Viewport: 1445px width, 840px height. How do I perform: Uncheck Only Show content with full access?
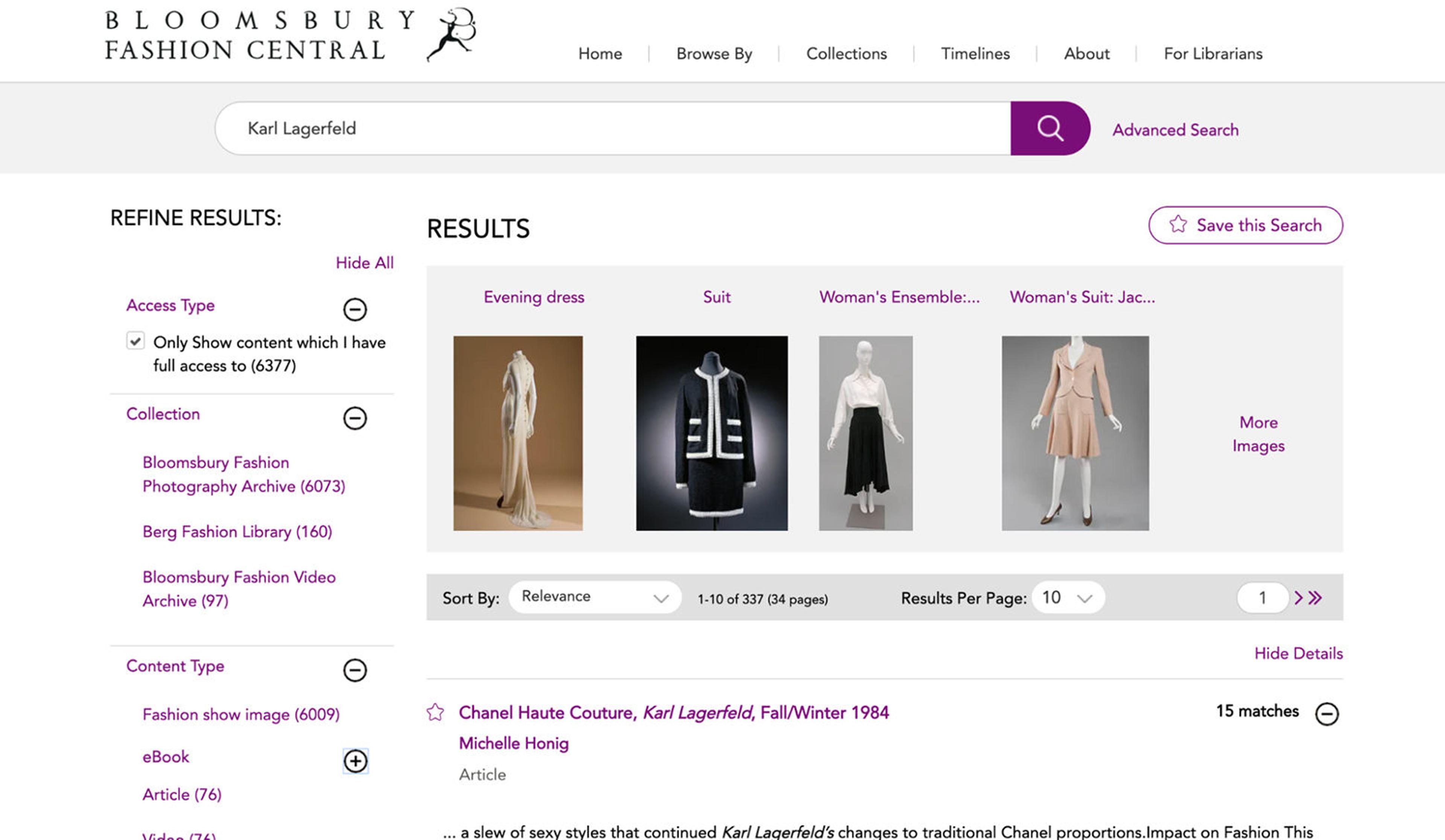pyautogui.click(x=135, y=341)
